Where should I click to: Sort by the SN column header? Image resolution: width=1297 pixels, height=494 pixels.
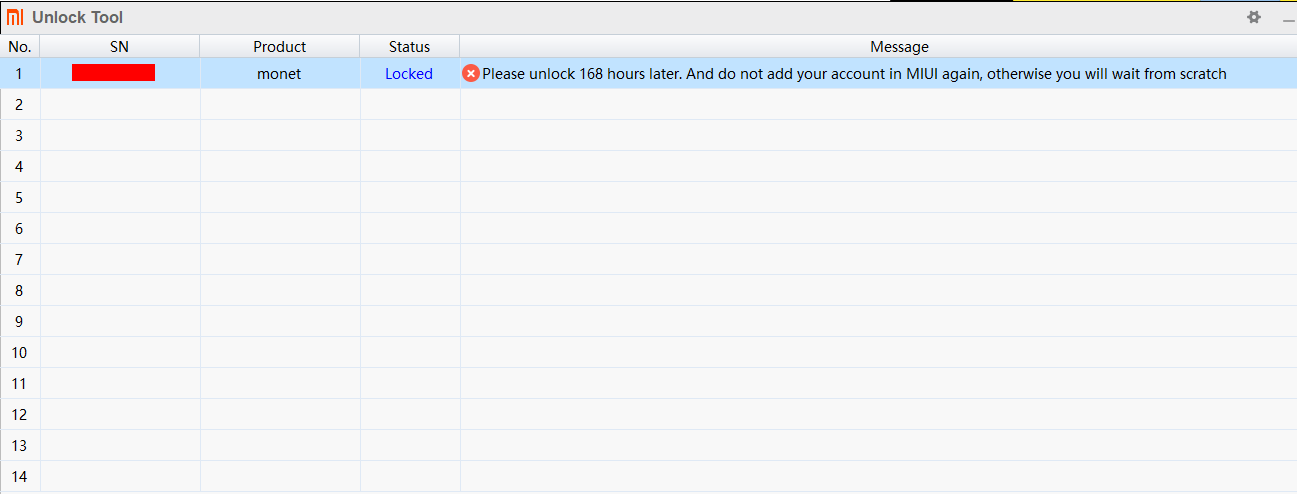pyautogui.click(x=120, y=46)
